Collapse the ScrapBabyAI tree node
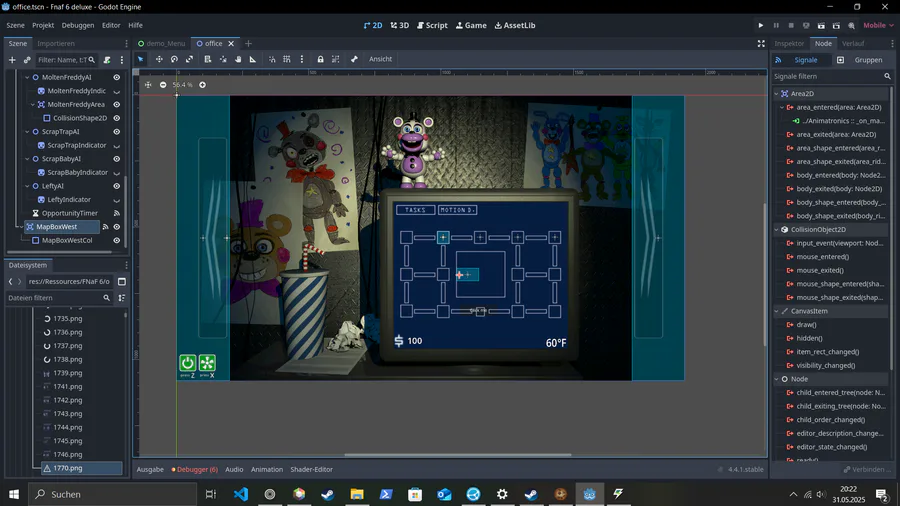 pyautogui.click(x=26, y=159)
